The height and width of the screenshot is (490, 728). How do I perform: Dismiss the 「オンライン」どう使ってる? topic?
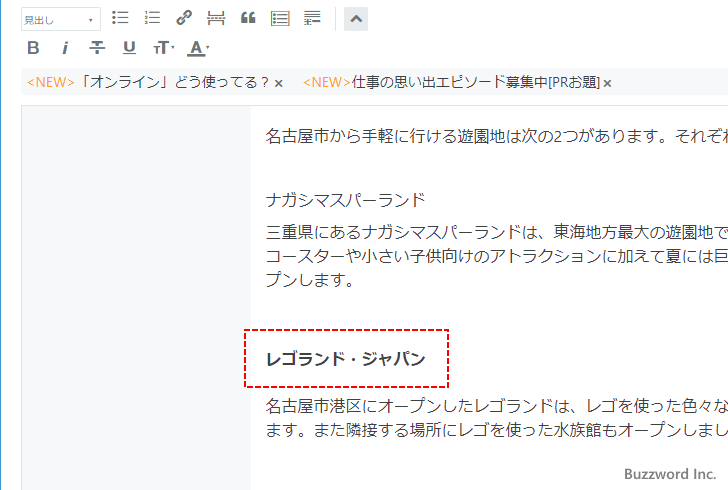point(279,84)
